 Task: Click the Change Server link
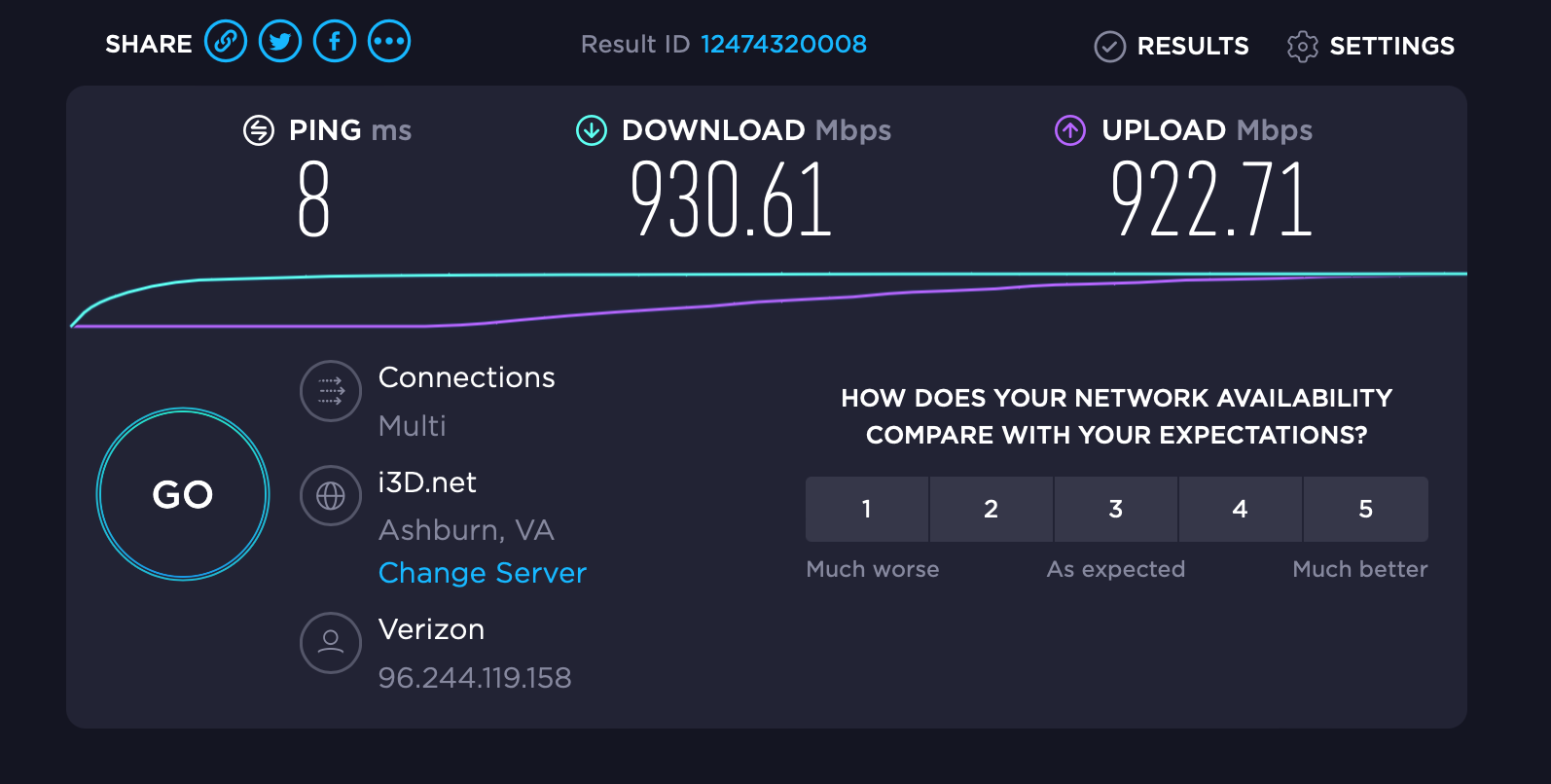point(483,573)
